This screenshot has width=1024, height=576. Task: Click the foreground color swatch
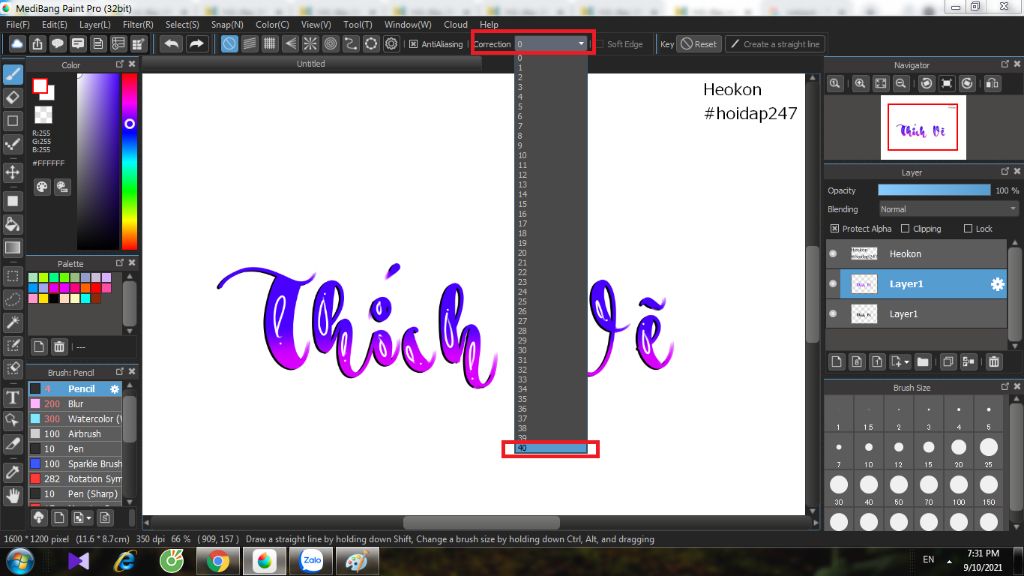(x=40, y=86)
